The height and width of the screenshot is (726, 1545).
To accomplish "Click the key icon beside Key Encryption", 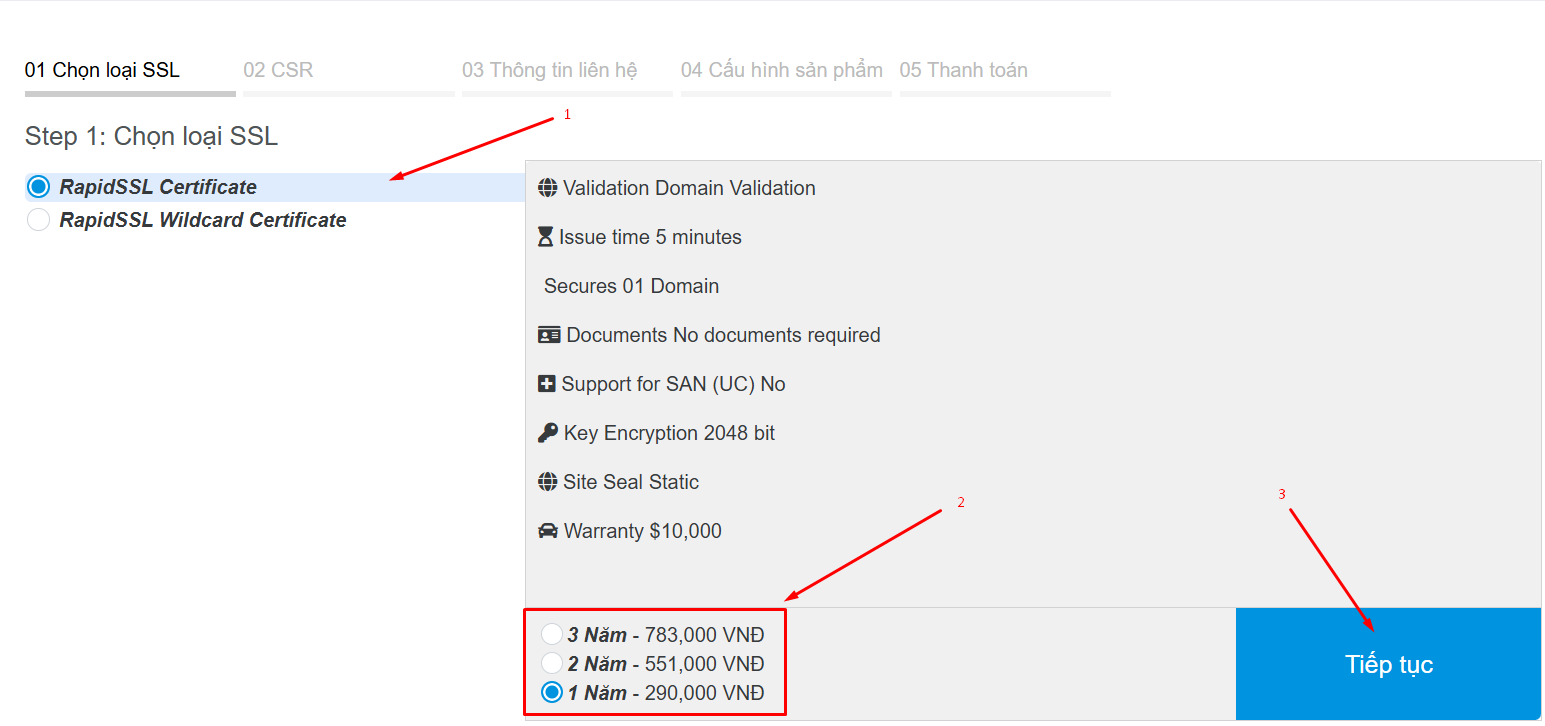I will (547, 433).
